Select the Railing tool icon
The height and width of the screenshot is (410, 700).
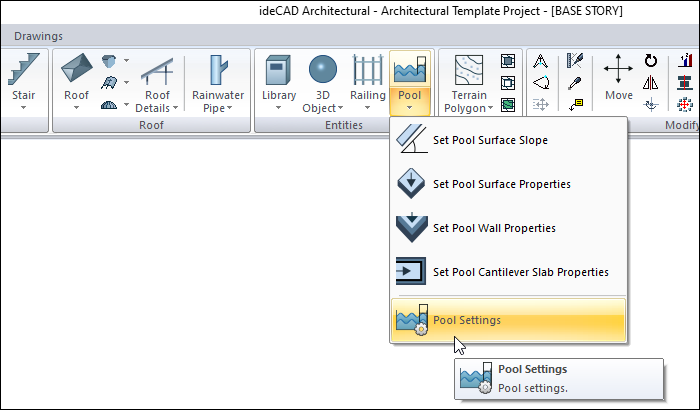pos(368,72)
